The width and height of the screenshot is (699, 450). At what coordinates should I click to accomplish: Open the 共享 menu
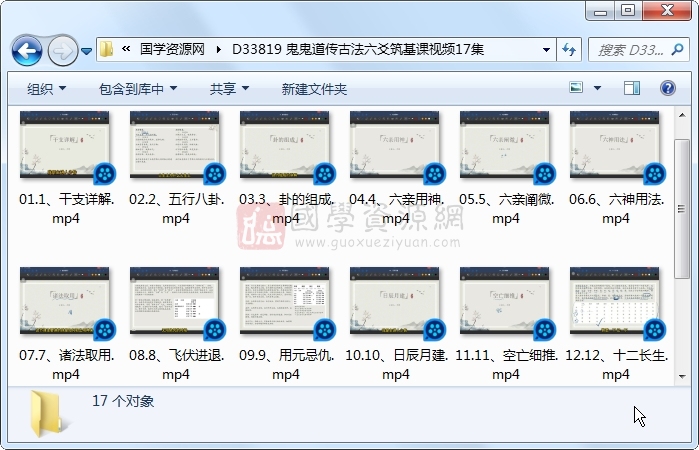[229, 89]
